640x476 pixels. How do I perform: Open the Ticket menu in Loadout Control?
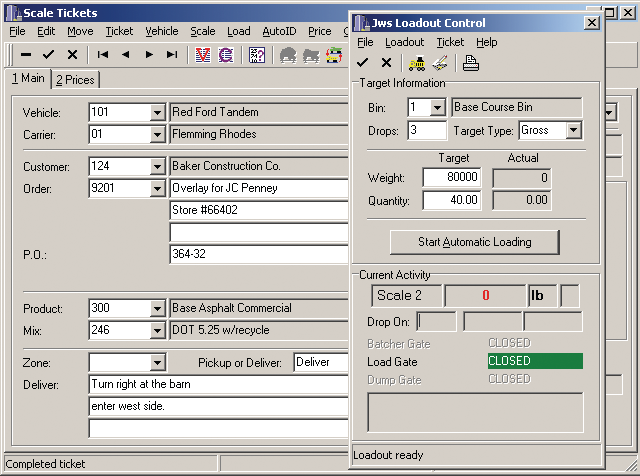450,42
